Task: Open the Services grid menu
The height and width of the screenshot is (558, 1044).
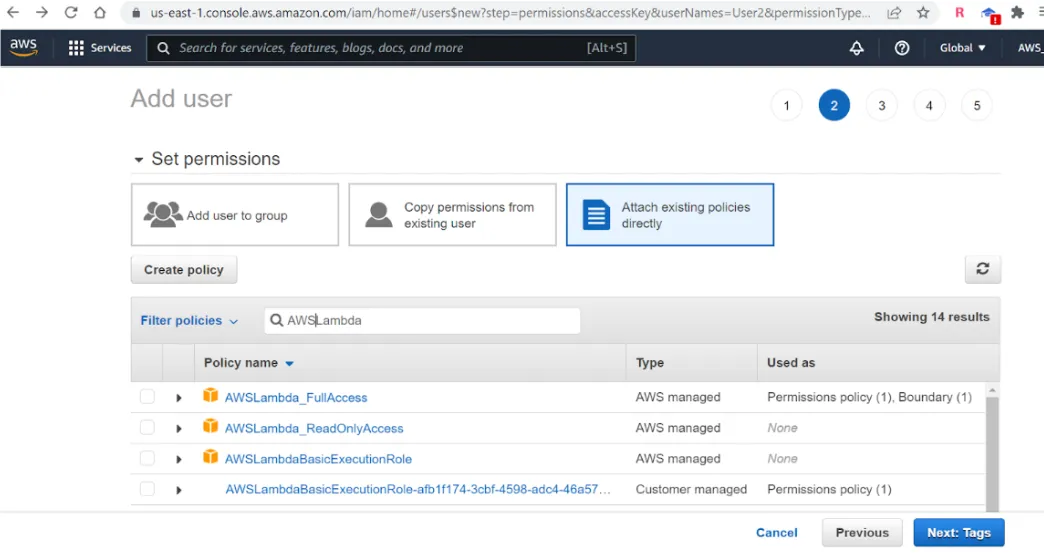Action: [100, 48]
